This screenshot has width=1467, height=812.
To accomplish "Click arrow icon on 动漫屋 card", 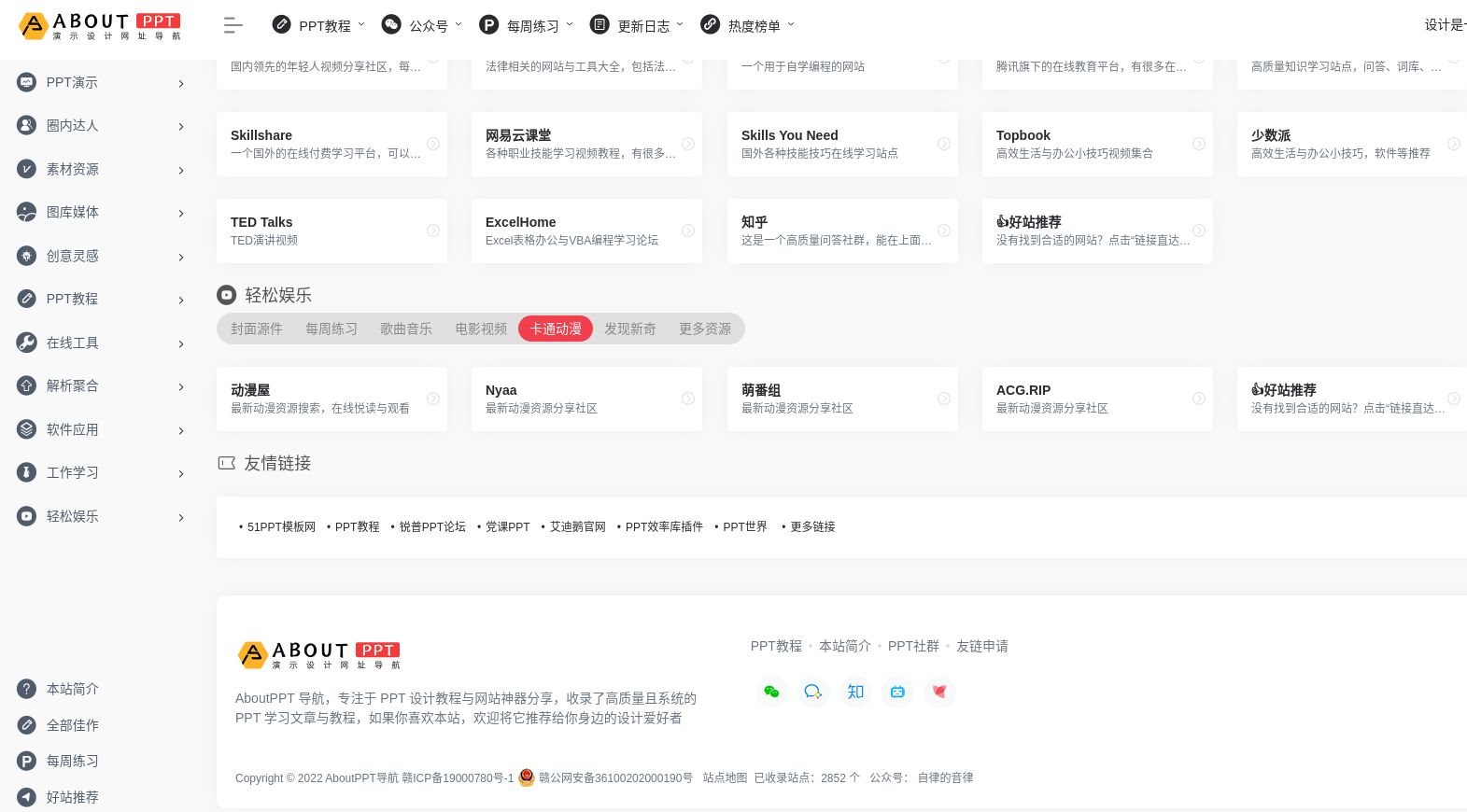I will 433,399.
